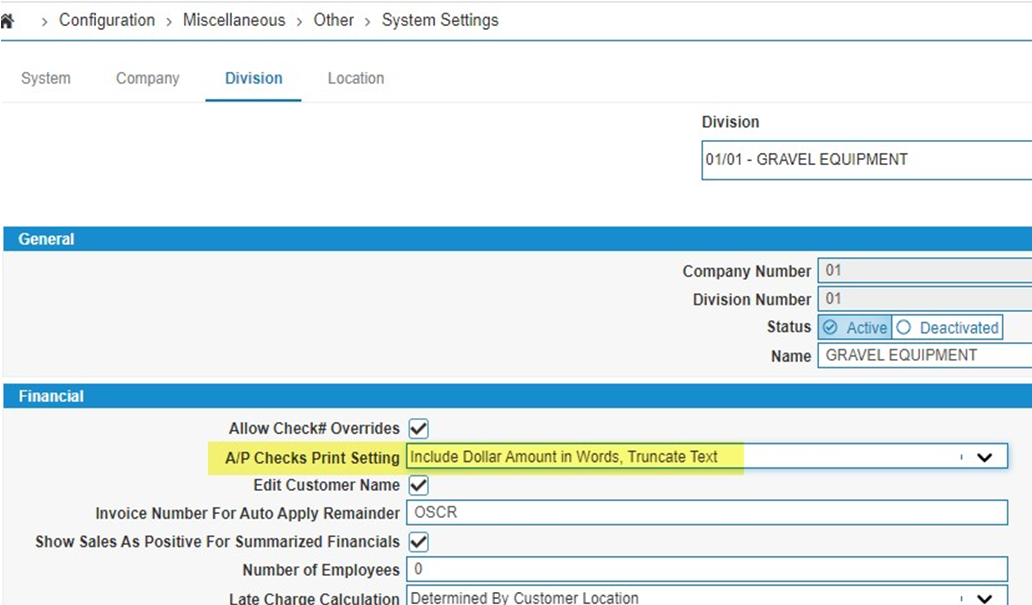
Task: Switch to the System tab
Action: (x=45, y=78)
